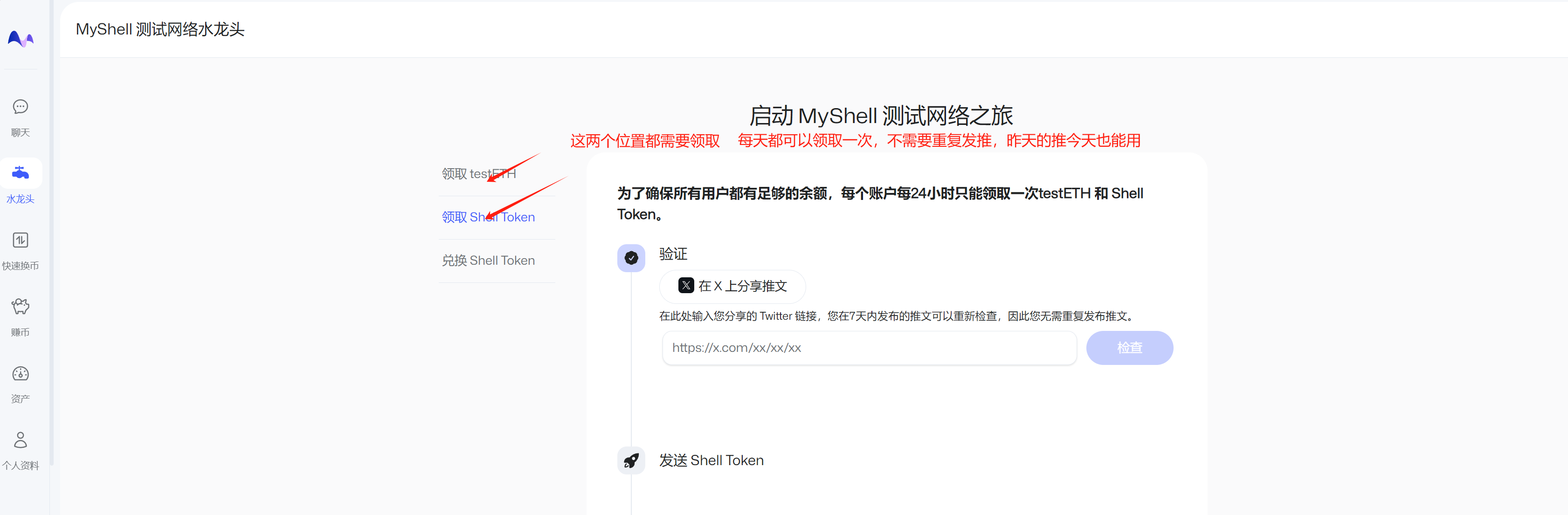
Task: Click the 发送 Shell Token step heading
Action: (711, 461)
